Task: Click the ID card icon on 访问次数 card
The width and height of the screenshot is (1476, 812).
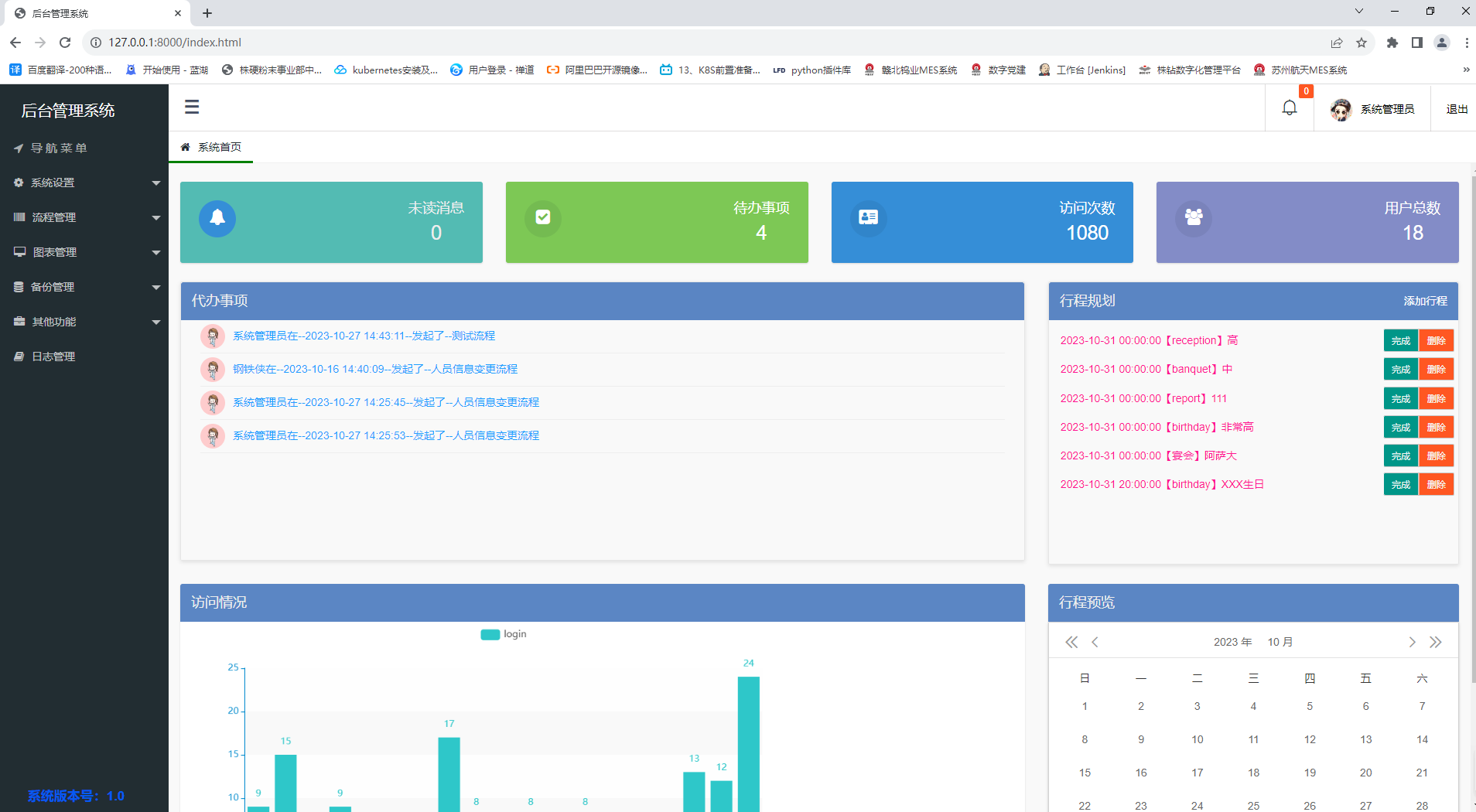Action: (868, 218)
